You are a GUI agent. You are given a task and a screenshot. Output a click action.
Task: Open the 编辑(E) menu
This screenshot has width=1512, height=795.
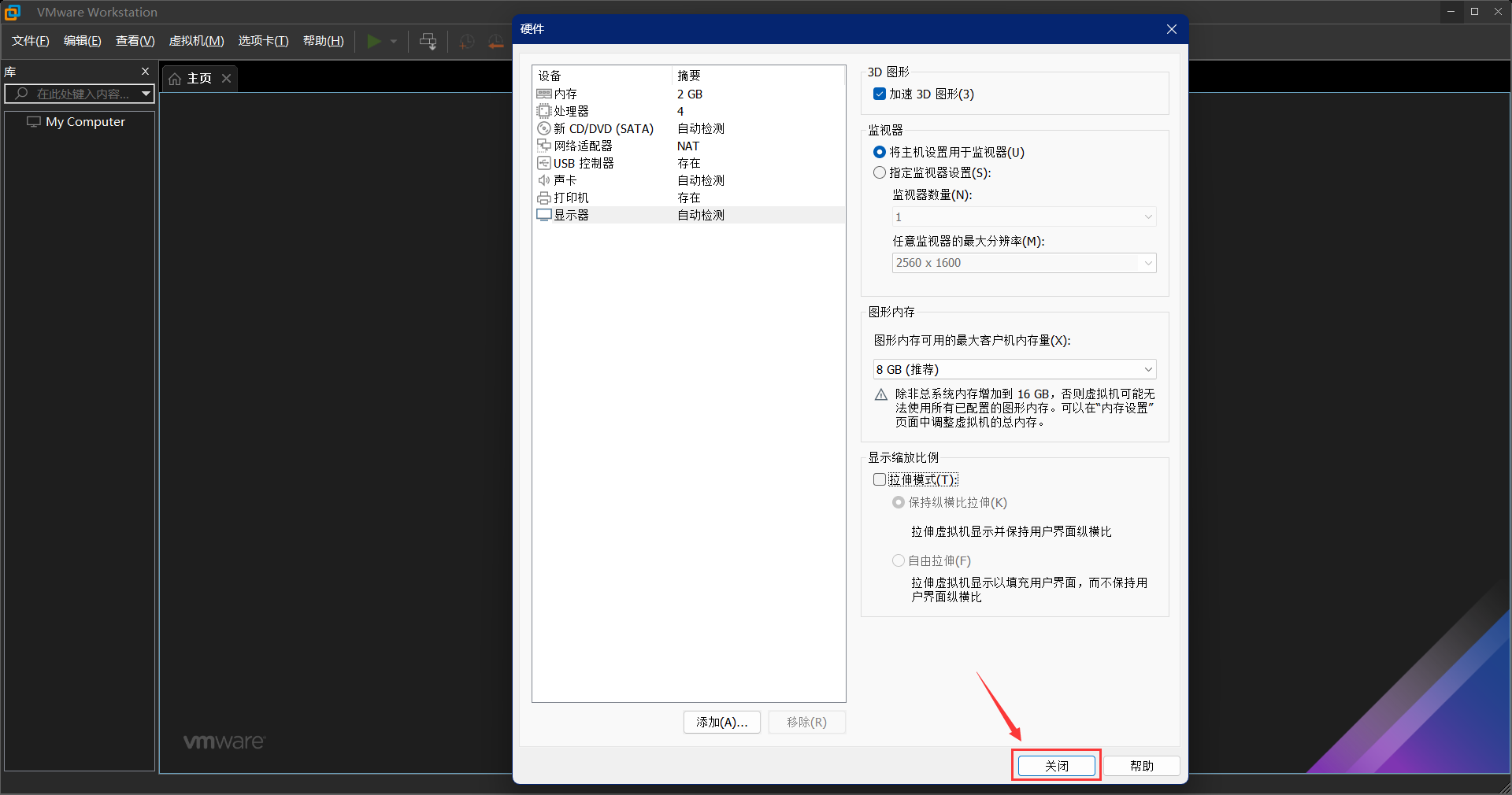(x=83, y=41)
